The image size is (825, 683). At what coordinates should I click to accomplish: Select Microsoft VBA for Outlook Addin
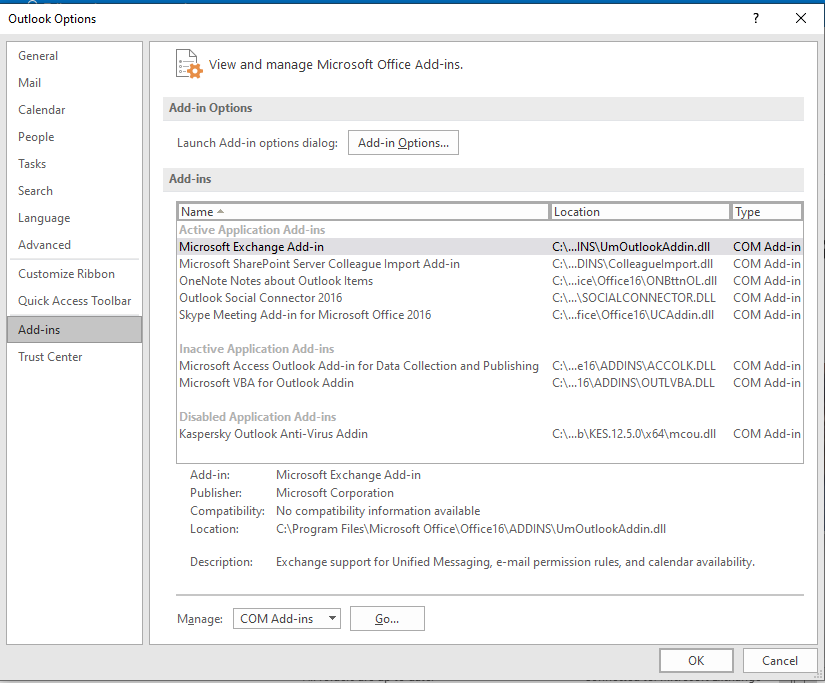266,383
